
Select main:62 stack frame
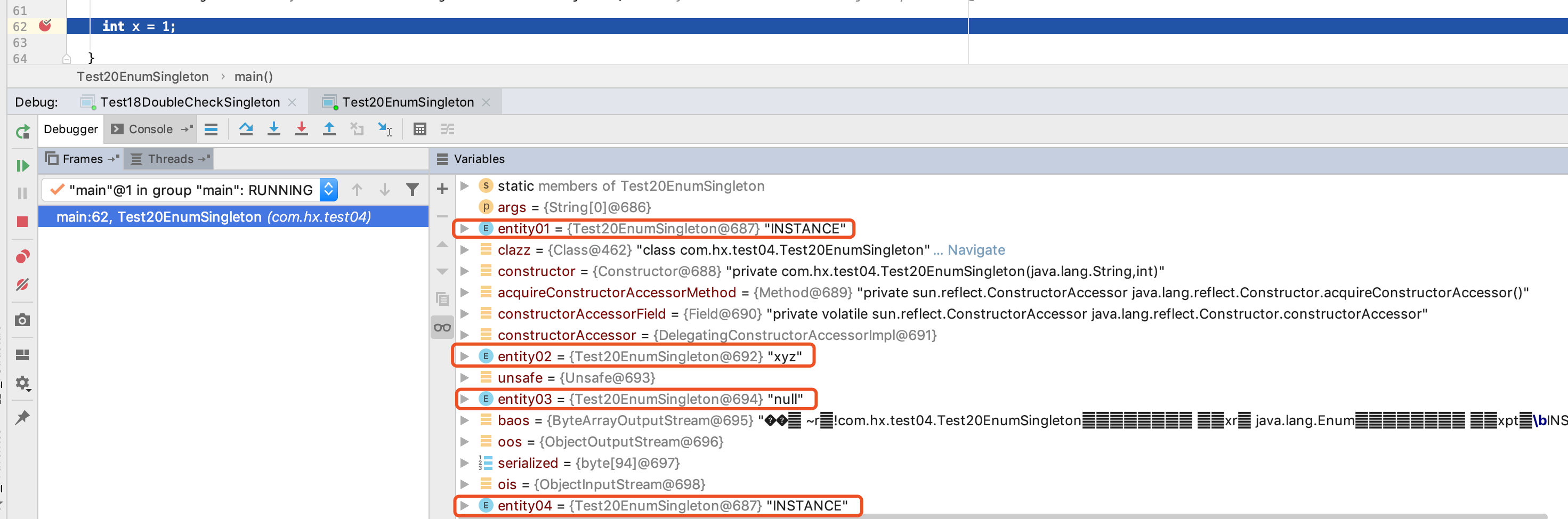point(234,216)
